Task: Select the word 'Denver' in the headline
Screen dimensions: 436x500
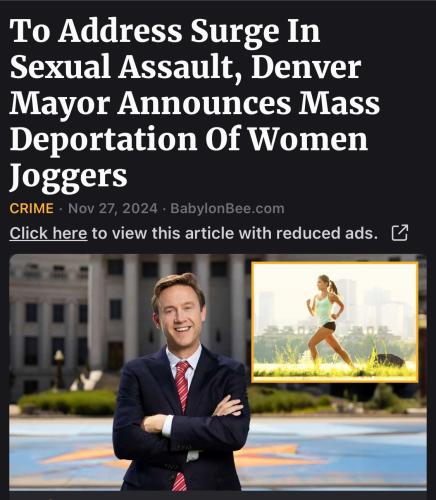Action: click(306, 68)
